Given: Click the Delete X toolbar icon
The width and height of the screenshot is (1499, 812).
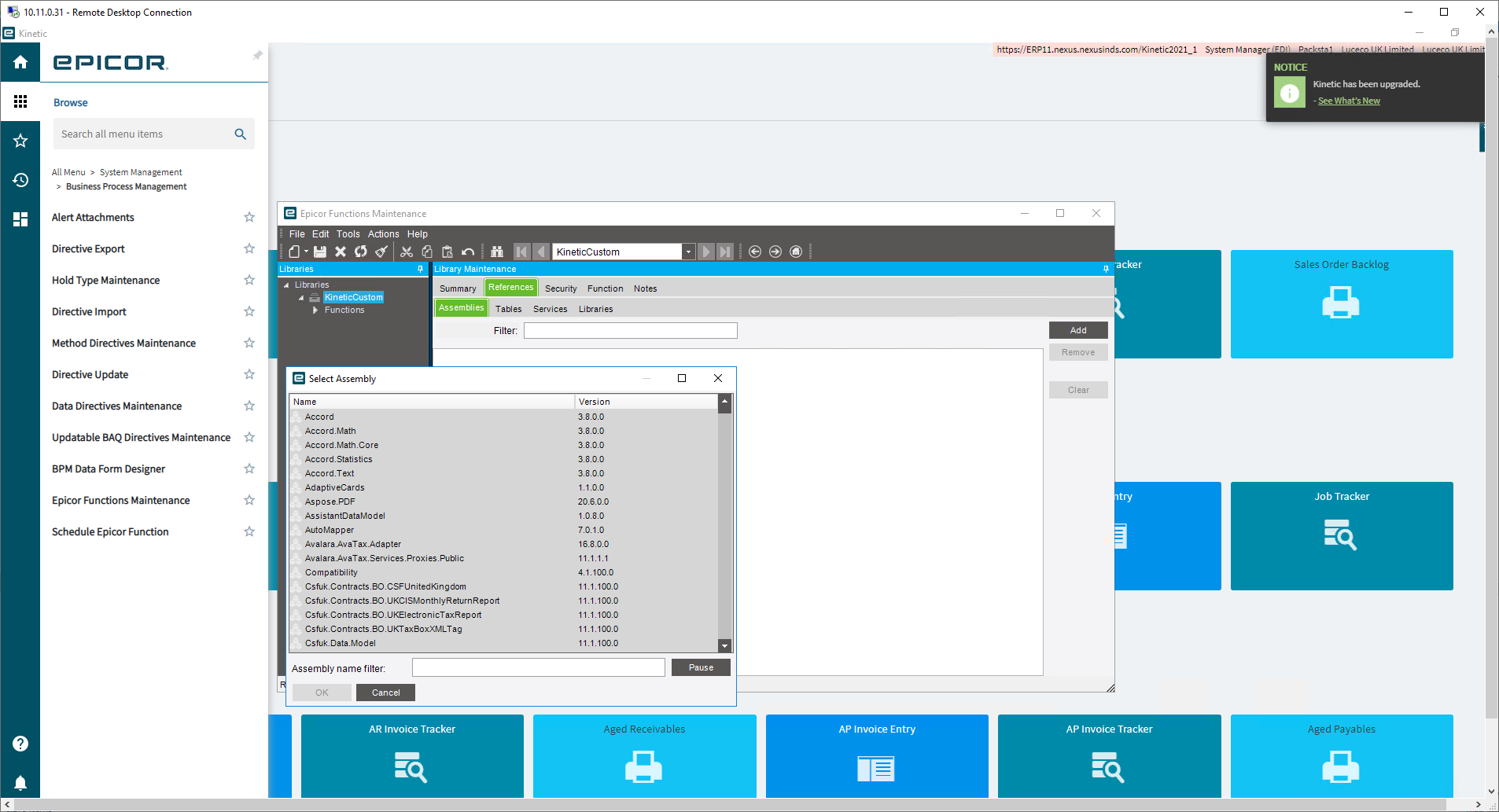Looking at the screenshot, I should (341, 252).
